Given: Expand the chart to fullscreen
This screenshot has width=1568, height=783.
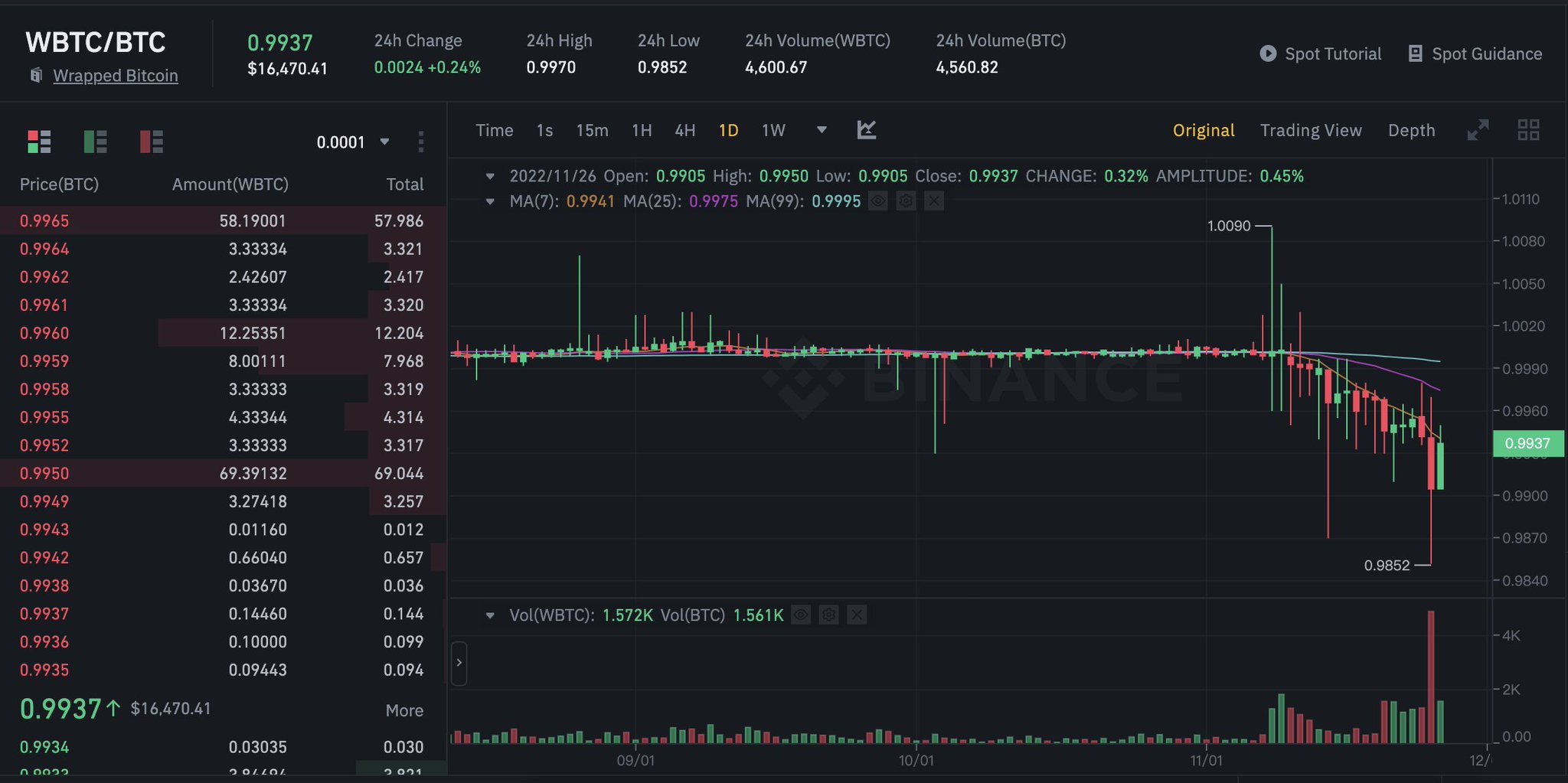Looking at the screenshot, I should coord(1478,130).
